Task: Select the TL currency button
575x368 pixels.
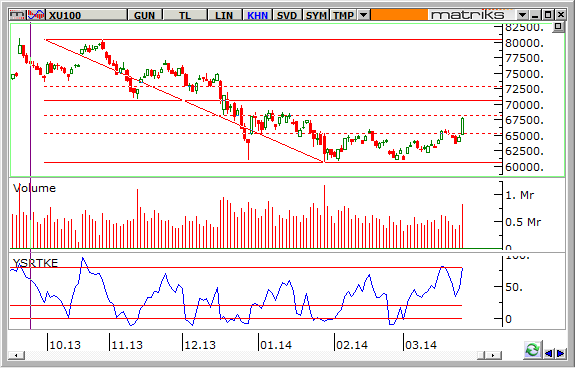Action: [185, 15]
